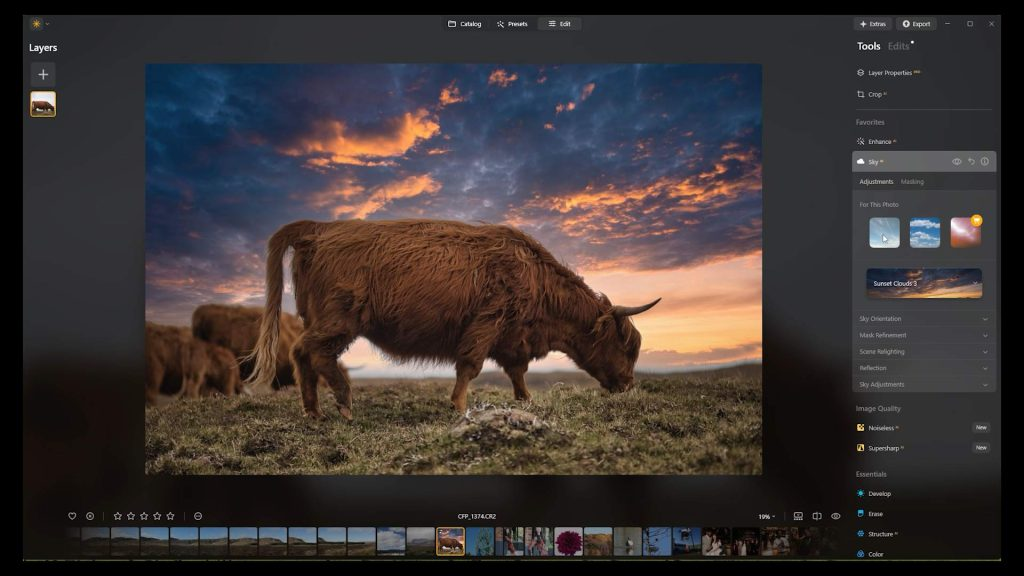Image resolution: width=1024 pixels, height=576 pixels.
Task: Mark the current photo as favorite
Action: [x=70, y=516]
